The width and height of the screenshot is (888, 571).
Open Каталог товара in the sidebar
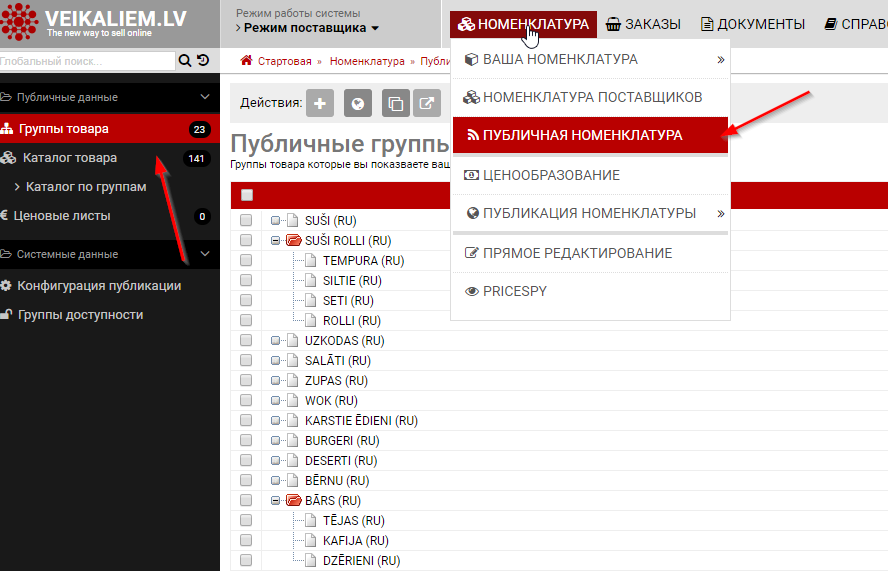click(x=70, y=158)
